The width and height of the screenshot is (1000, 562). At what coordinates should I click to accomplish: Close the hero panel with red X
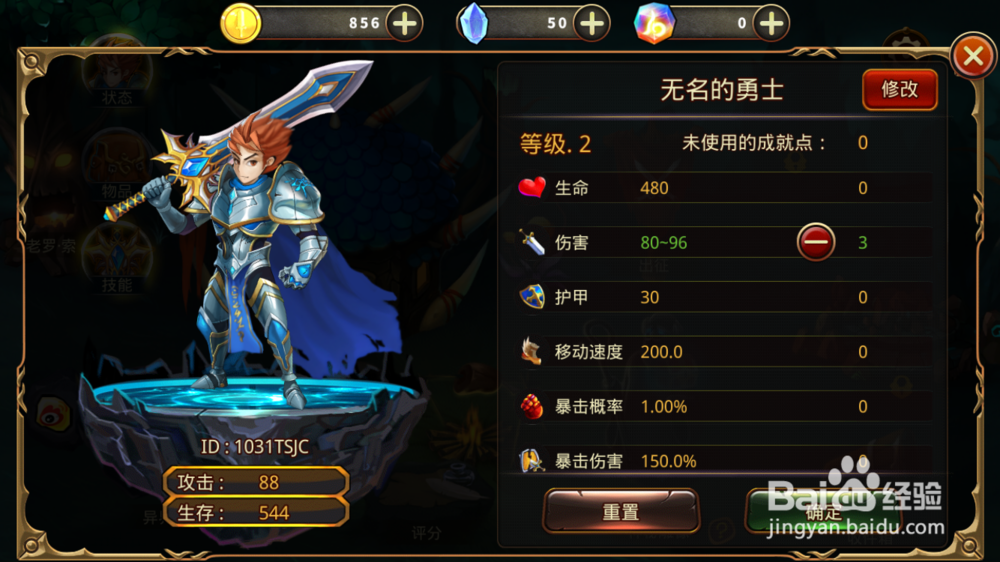[x=973, y=56]
